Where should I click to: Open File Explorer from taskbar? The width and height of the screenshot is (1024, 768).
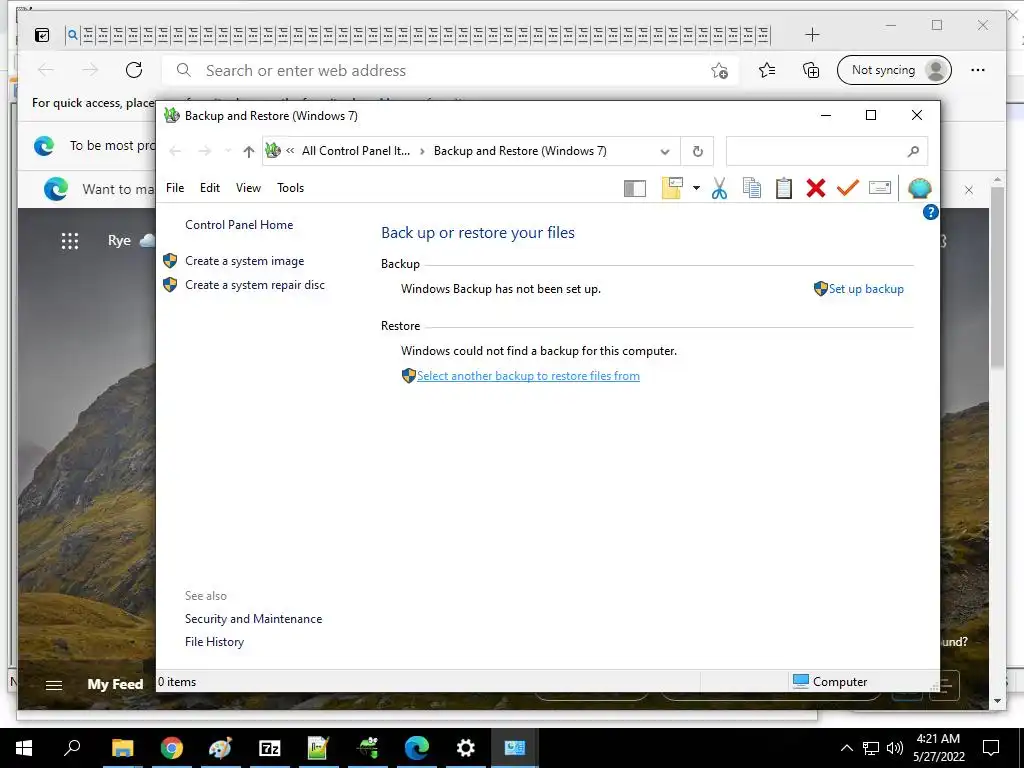(122, 748)
